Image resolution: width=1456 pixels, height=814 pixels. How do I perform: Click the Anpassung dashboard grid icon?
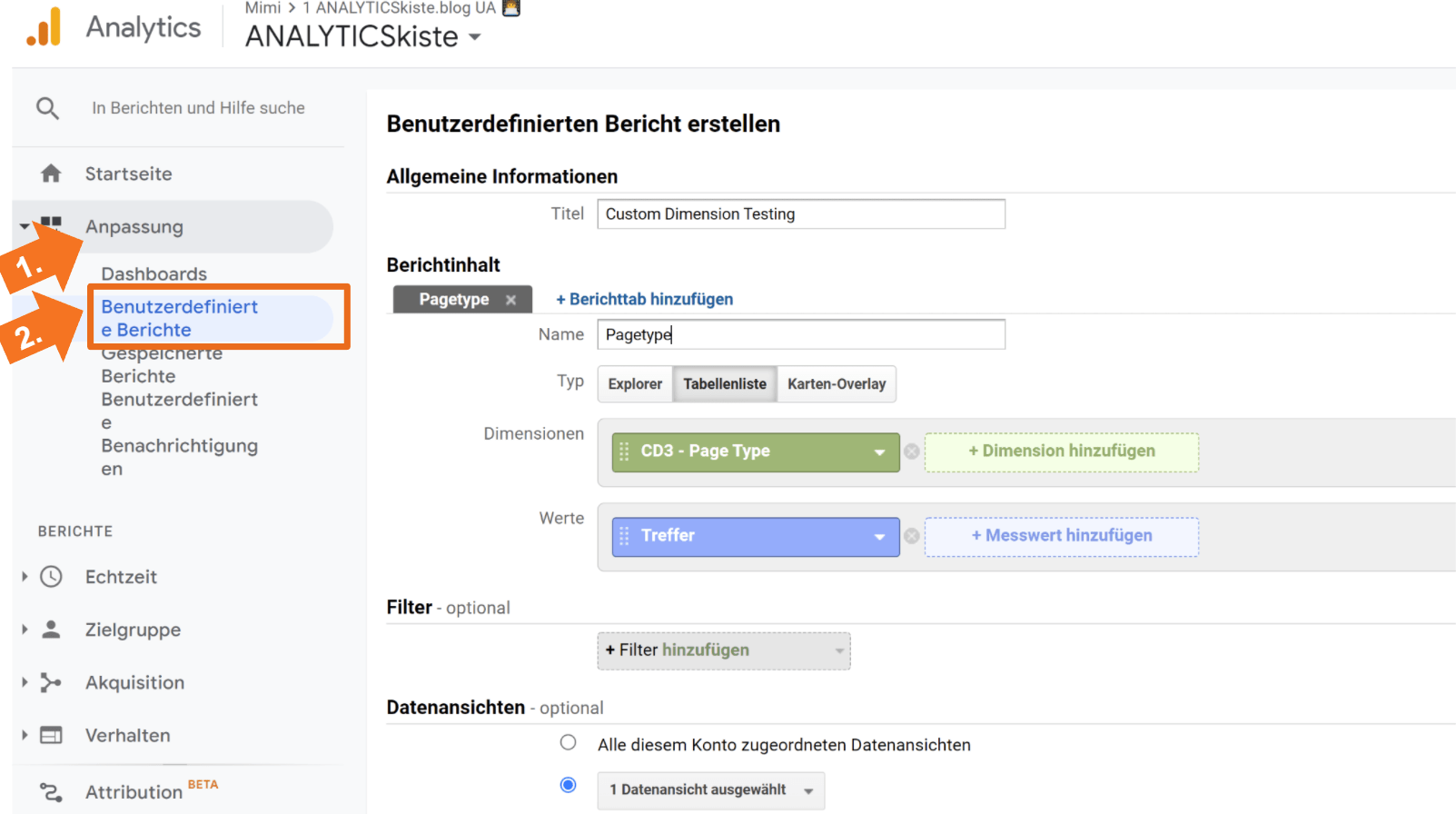click(x=51, y=224)
